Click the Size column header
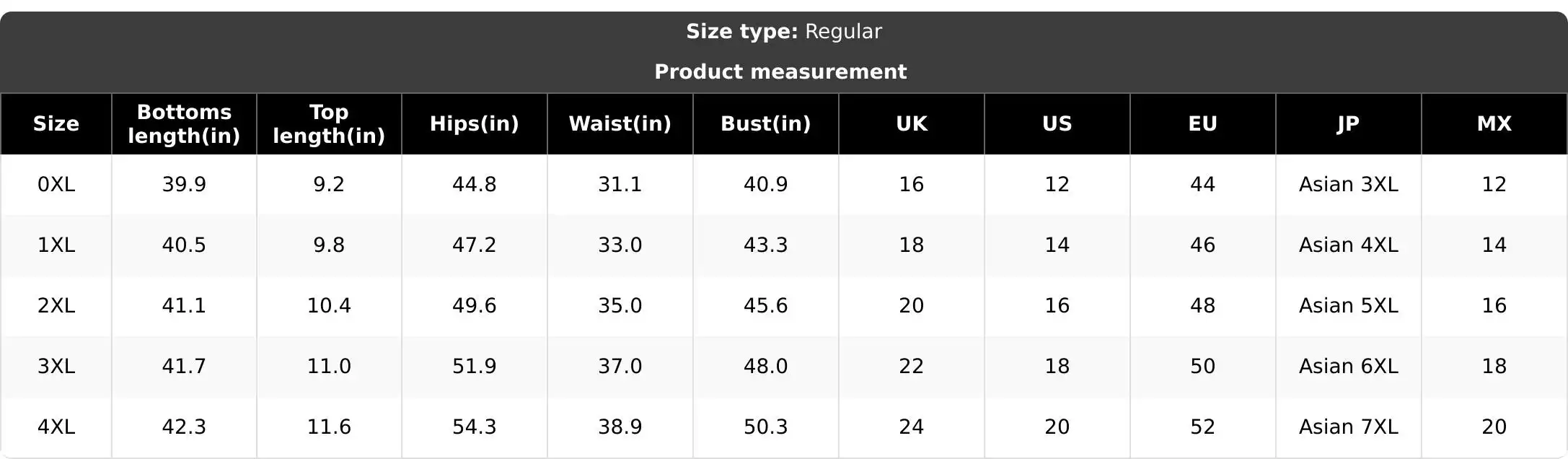This screenshot has height=459, width=1568. point(56,123)
